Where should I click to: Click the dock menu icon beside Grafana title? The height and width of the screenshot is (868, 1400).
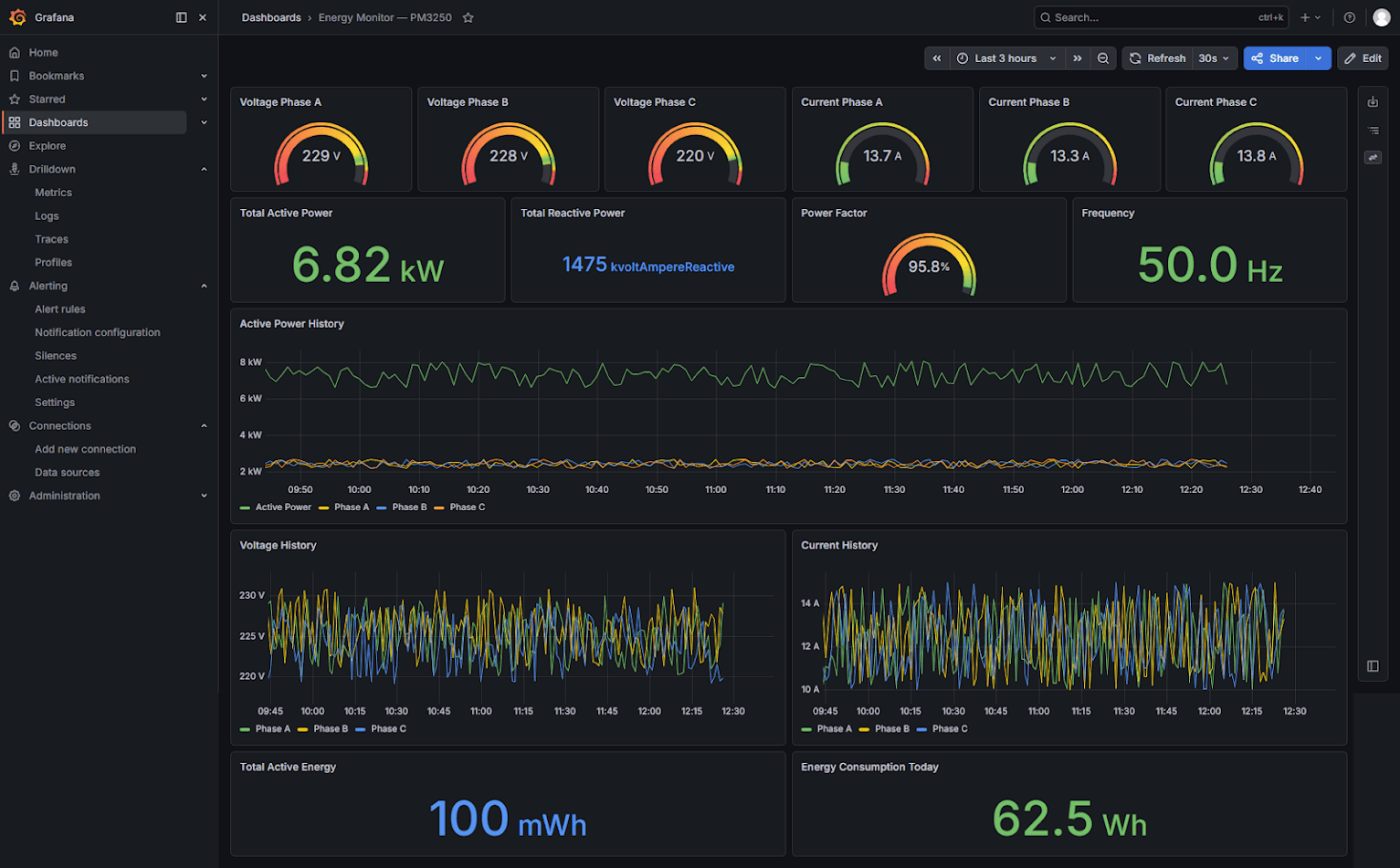click(181, 17)
